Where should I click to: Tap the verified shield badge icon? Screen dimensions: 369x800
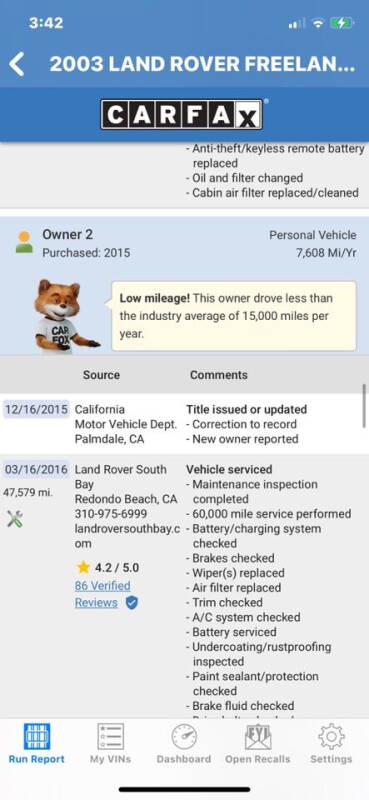click(x=132, y=603)
